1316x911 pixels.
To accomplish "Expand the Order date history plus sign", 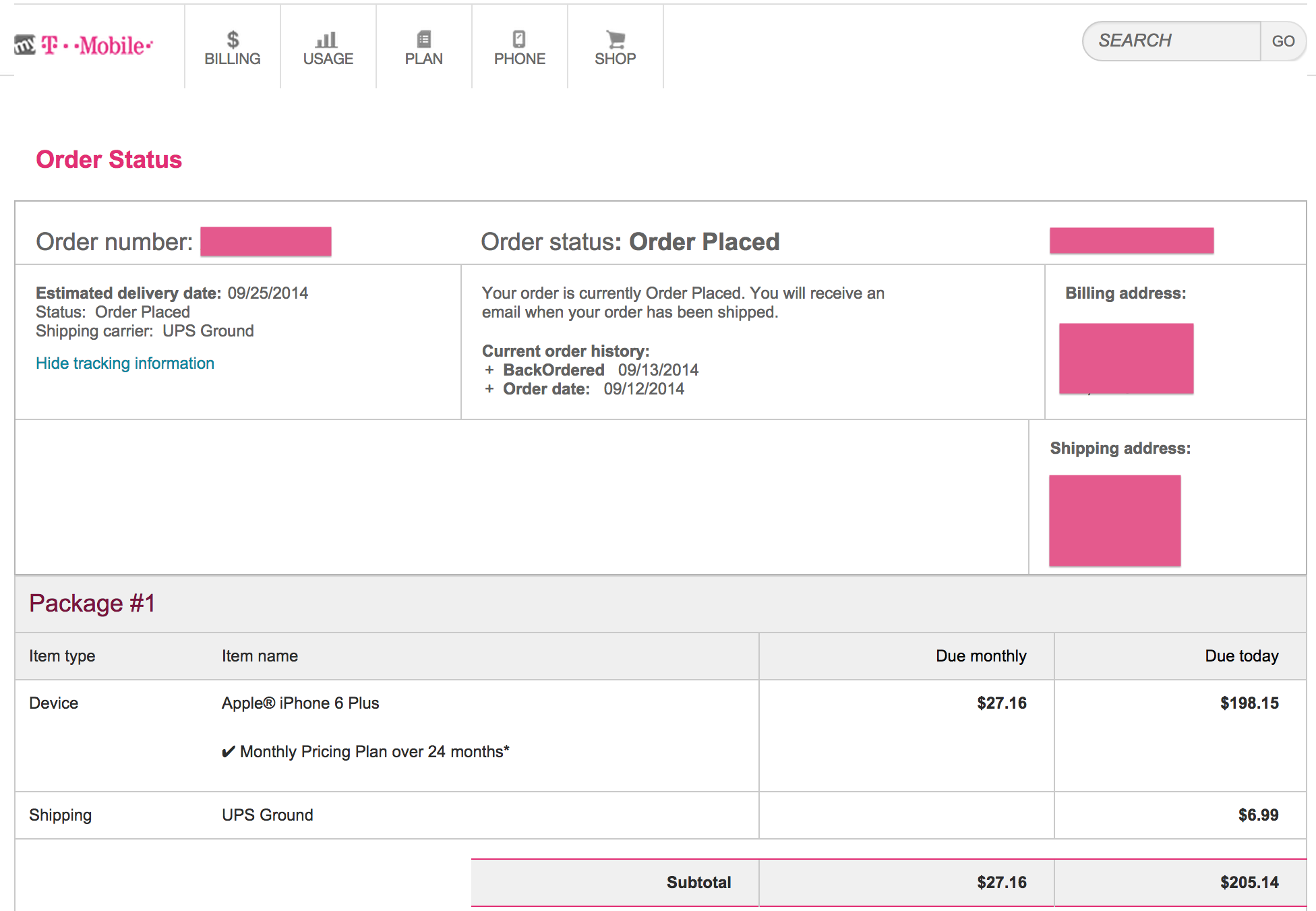I will click(x=489, y=389).
